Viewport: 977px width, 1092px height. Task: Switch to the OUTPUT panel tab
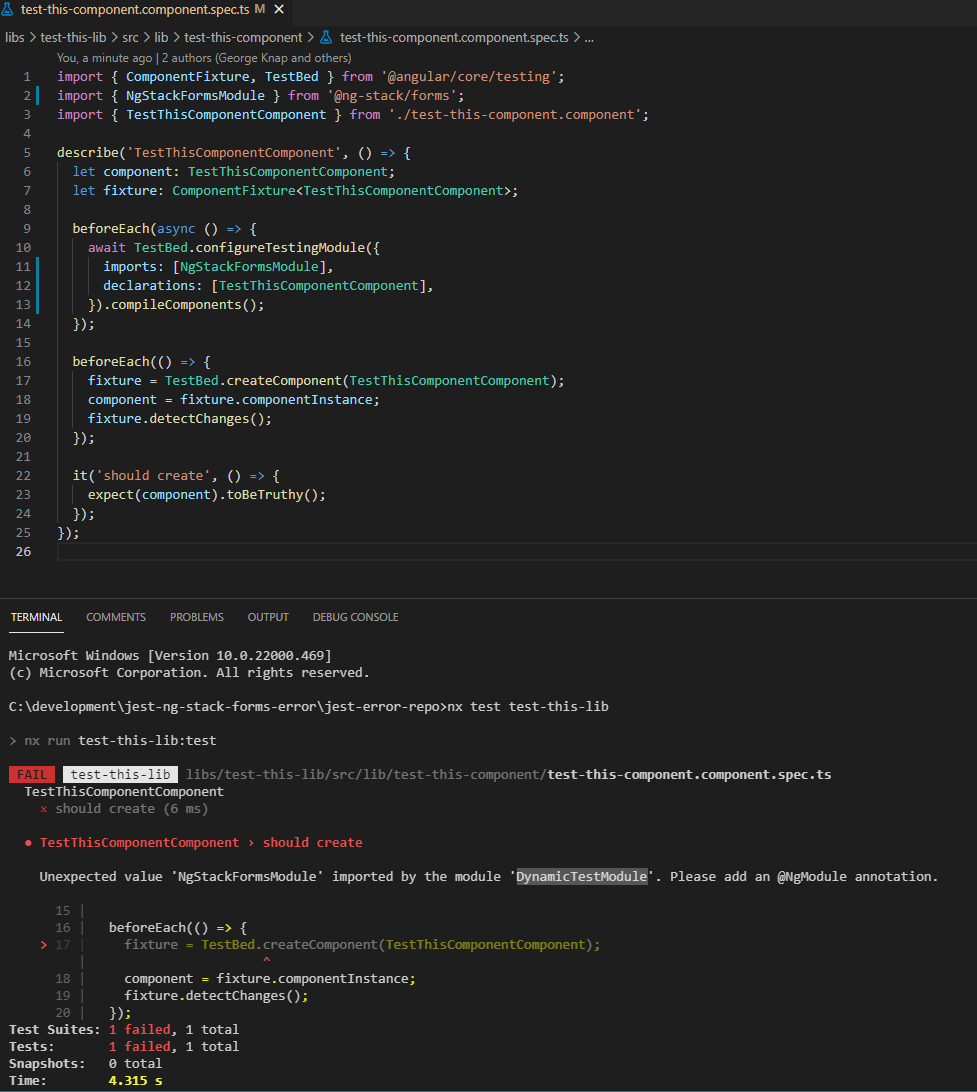268,617
